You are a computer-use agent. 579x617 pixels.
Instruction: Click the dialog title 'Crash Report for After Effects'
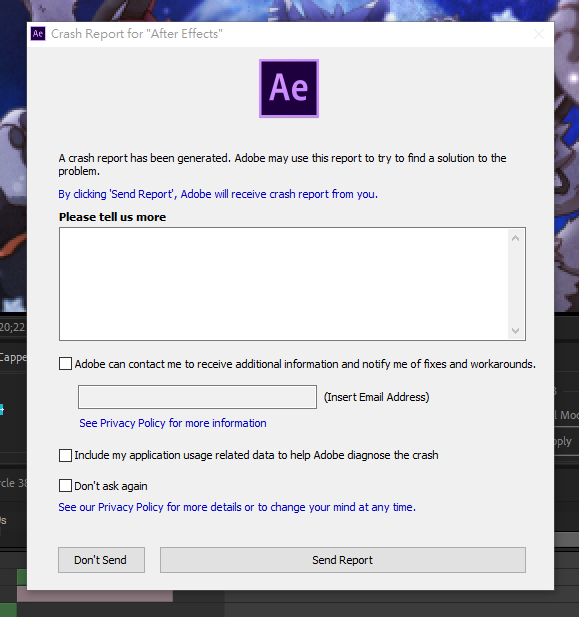137,34
